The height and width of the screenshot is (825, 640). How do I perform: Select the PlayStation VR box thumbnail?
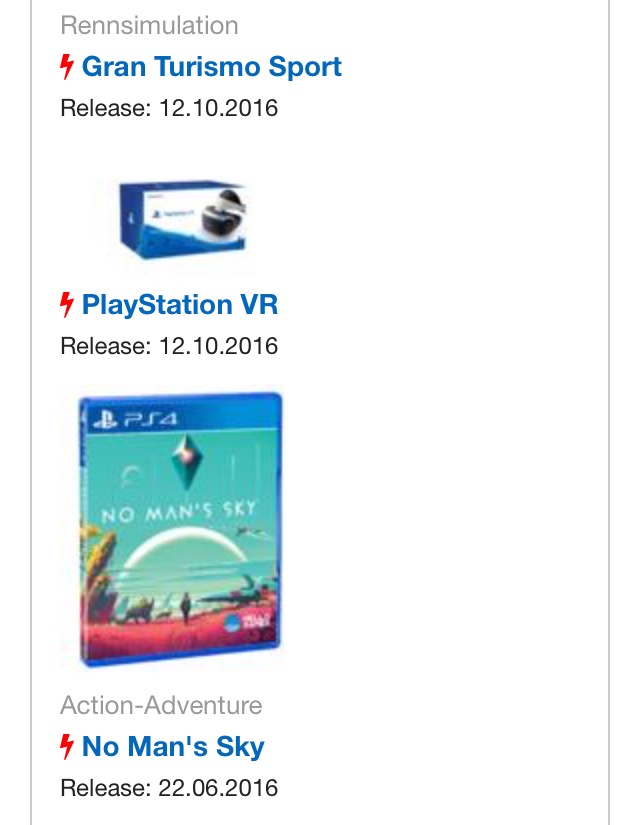click(x=182, y=219)
